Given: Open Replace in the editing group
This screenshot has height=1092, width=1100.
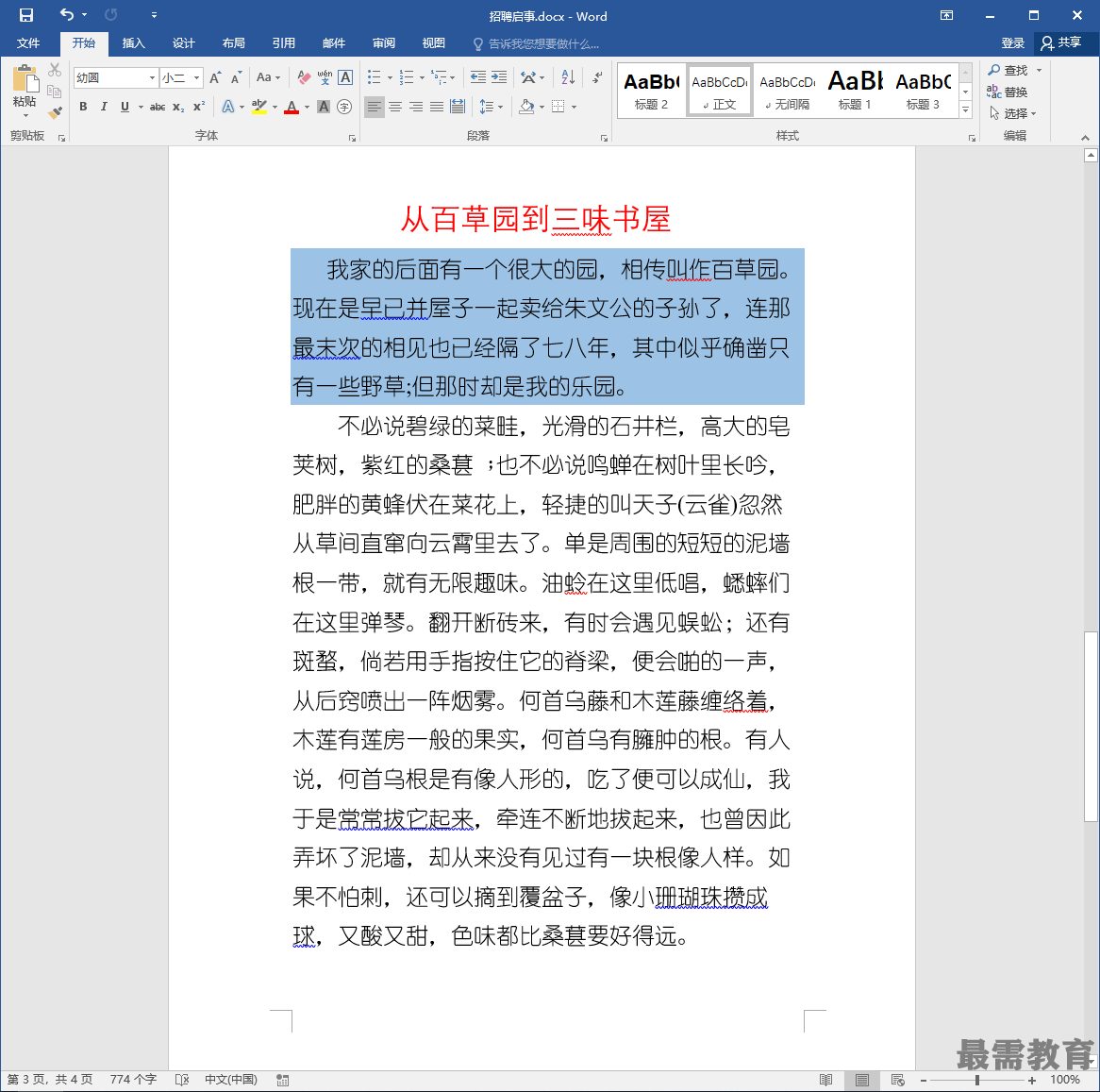Looking at the screenshot, I should click(x=1008, y=92).
